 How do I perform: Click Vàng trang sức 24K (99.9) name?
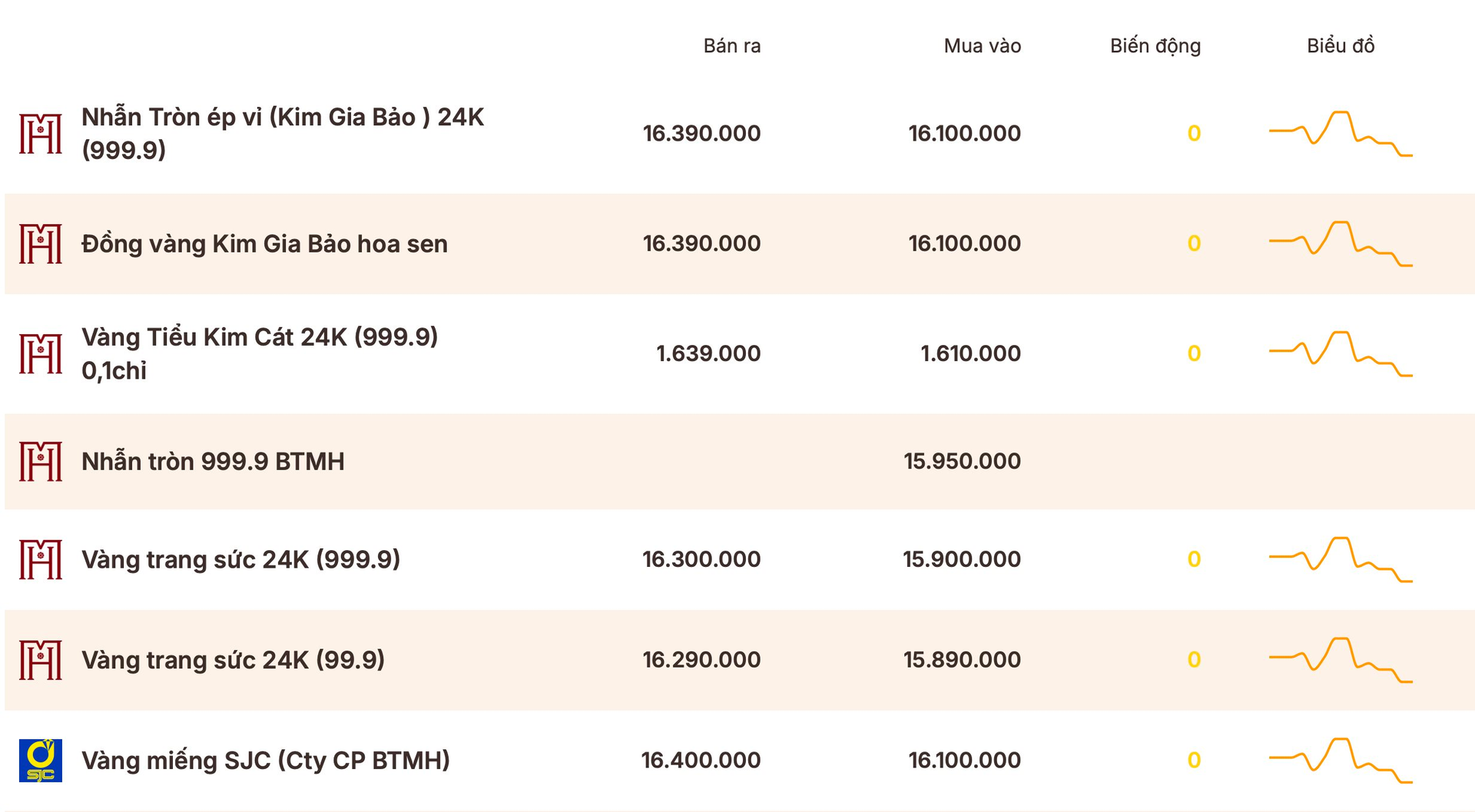click(233, 660)
